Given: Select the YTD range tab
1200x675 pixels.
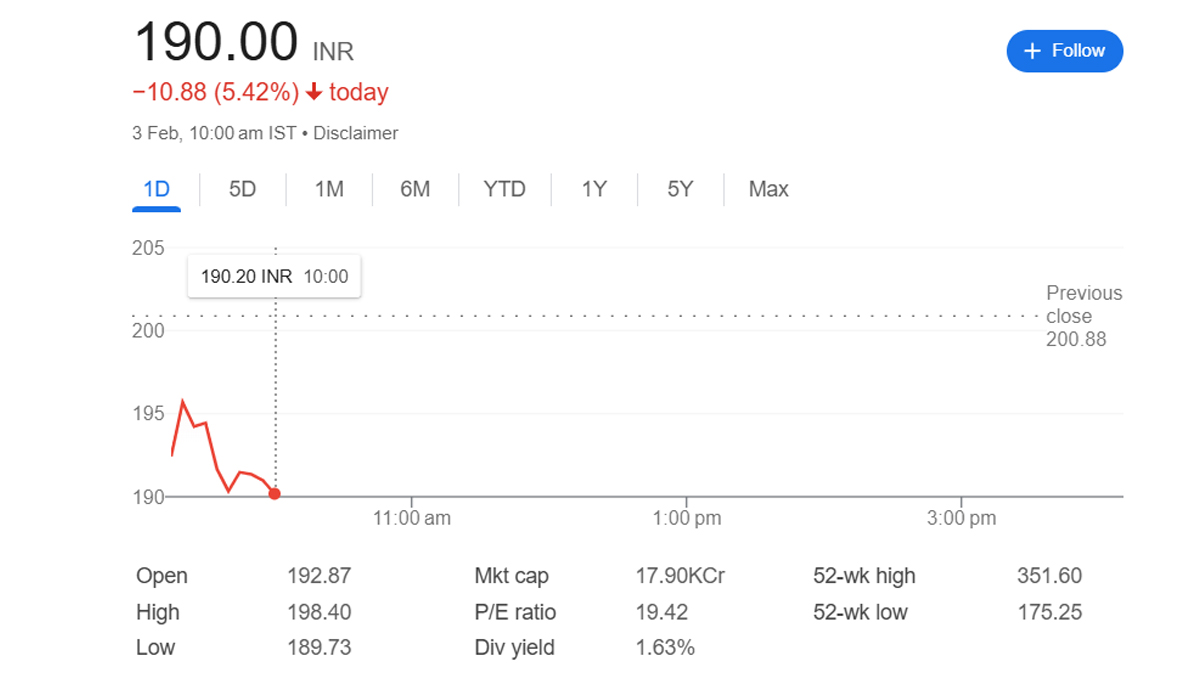Looking at the screenshot, I should click(505, 189).
